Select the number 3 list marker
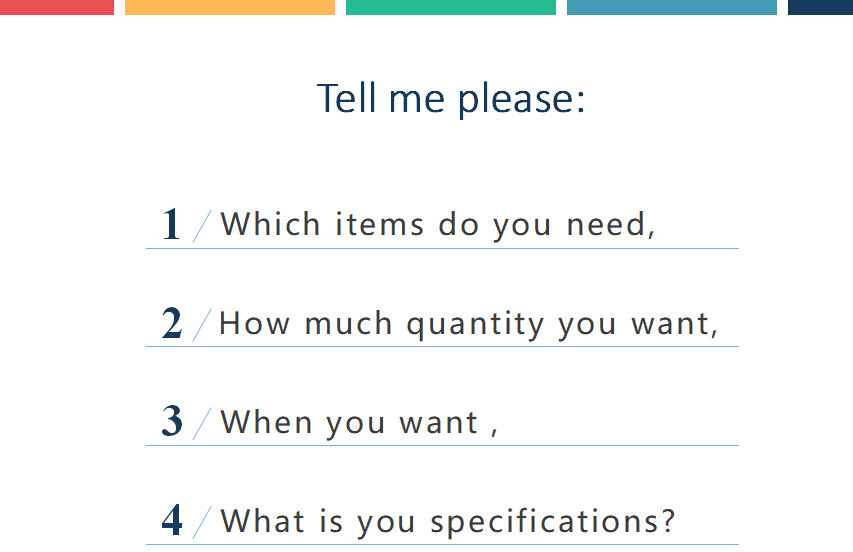This screenshot has height=552, width=853. pyautogui.click(x=172, y=421)
